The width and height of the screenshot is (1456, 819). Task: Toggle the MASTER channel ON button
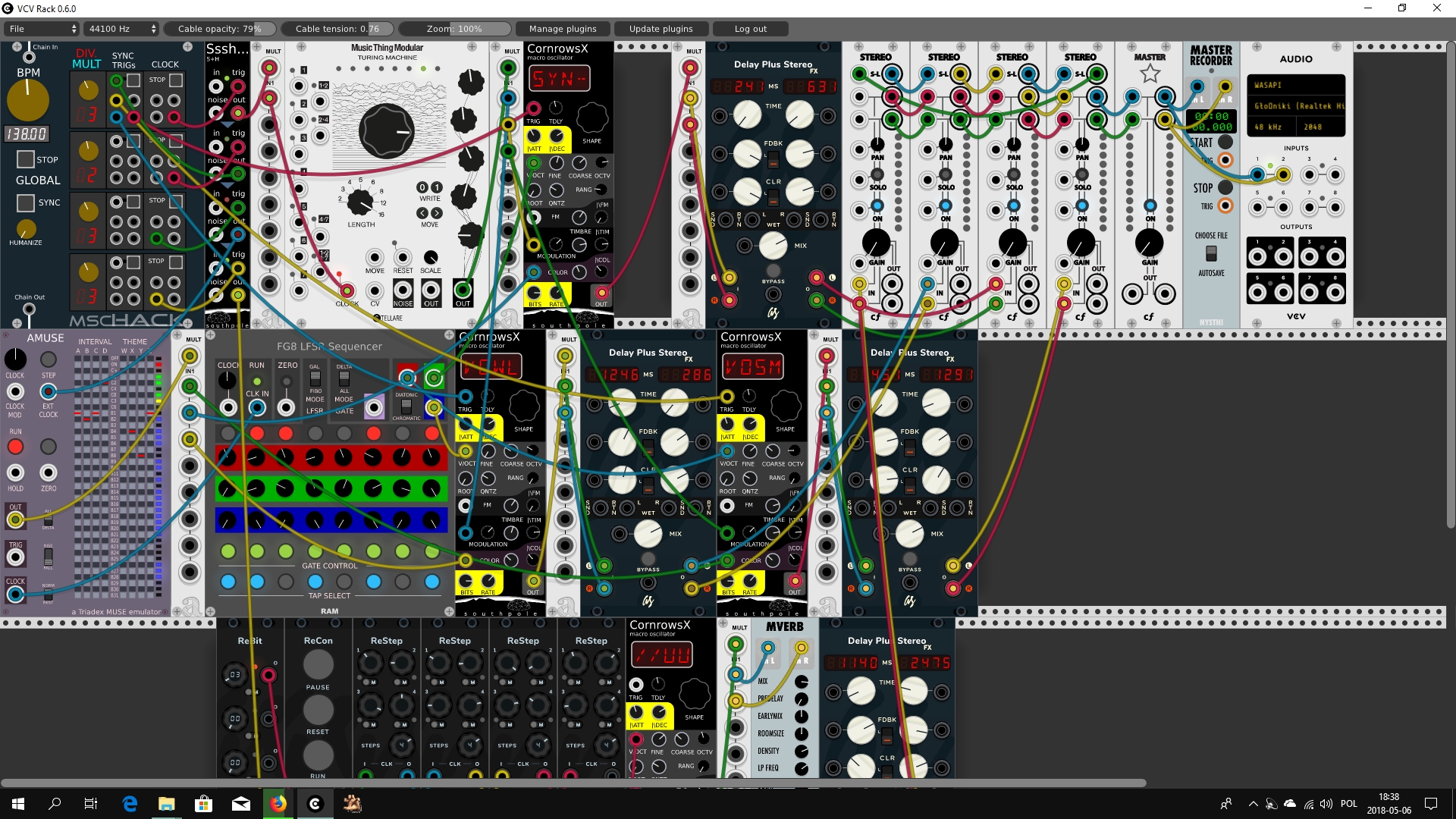pos(1150,206)
